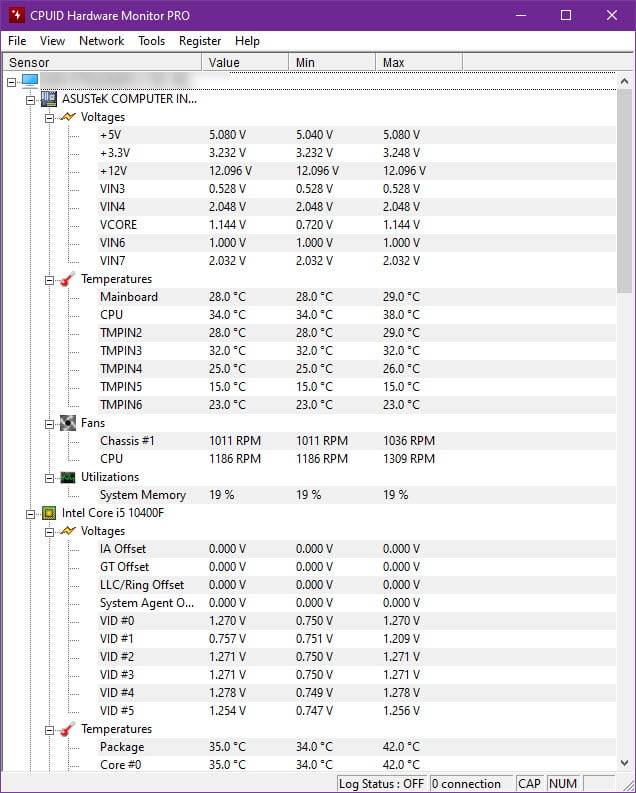Click the Intel Core i5 CPU chip icon
The height and width of the screenshot is (793, 636).
pos(49,513)
